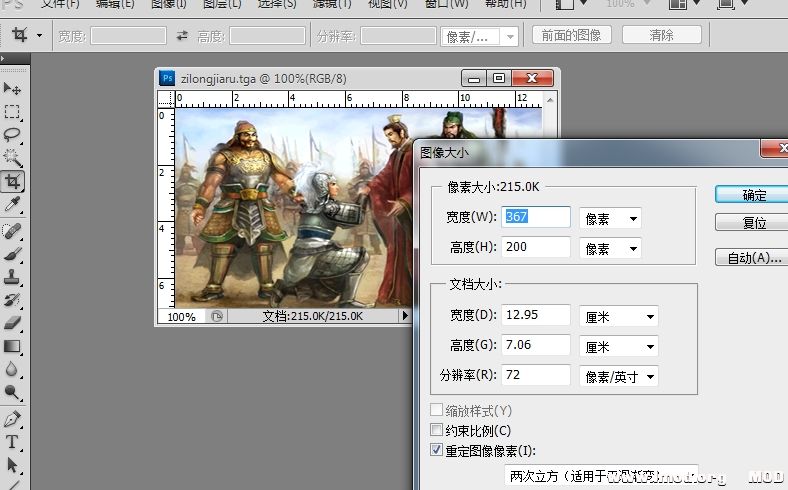788x490 pixels.
Task: Activate the Crop tool in toolbox
Action: [13, 181]
